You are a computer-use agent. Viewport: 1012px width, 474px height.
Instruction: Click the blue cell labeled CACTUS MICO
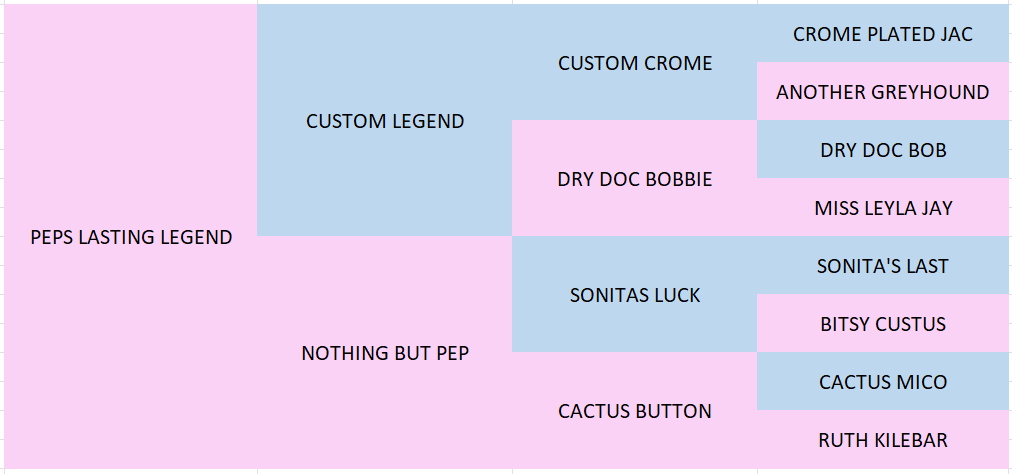[x=884, y=382]
